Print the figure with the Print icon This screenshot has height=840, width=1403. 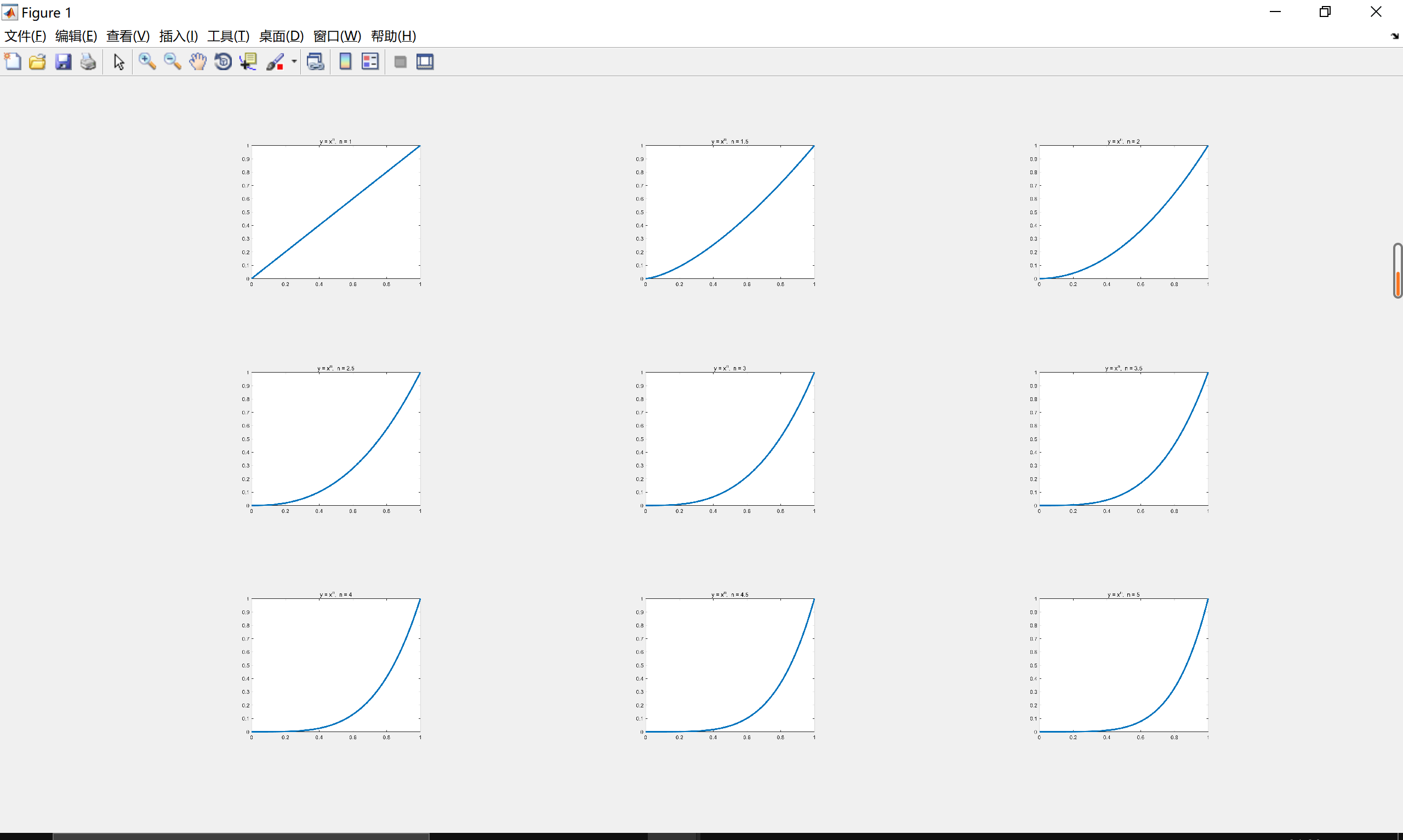tap(88, 62)
